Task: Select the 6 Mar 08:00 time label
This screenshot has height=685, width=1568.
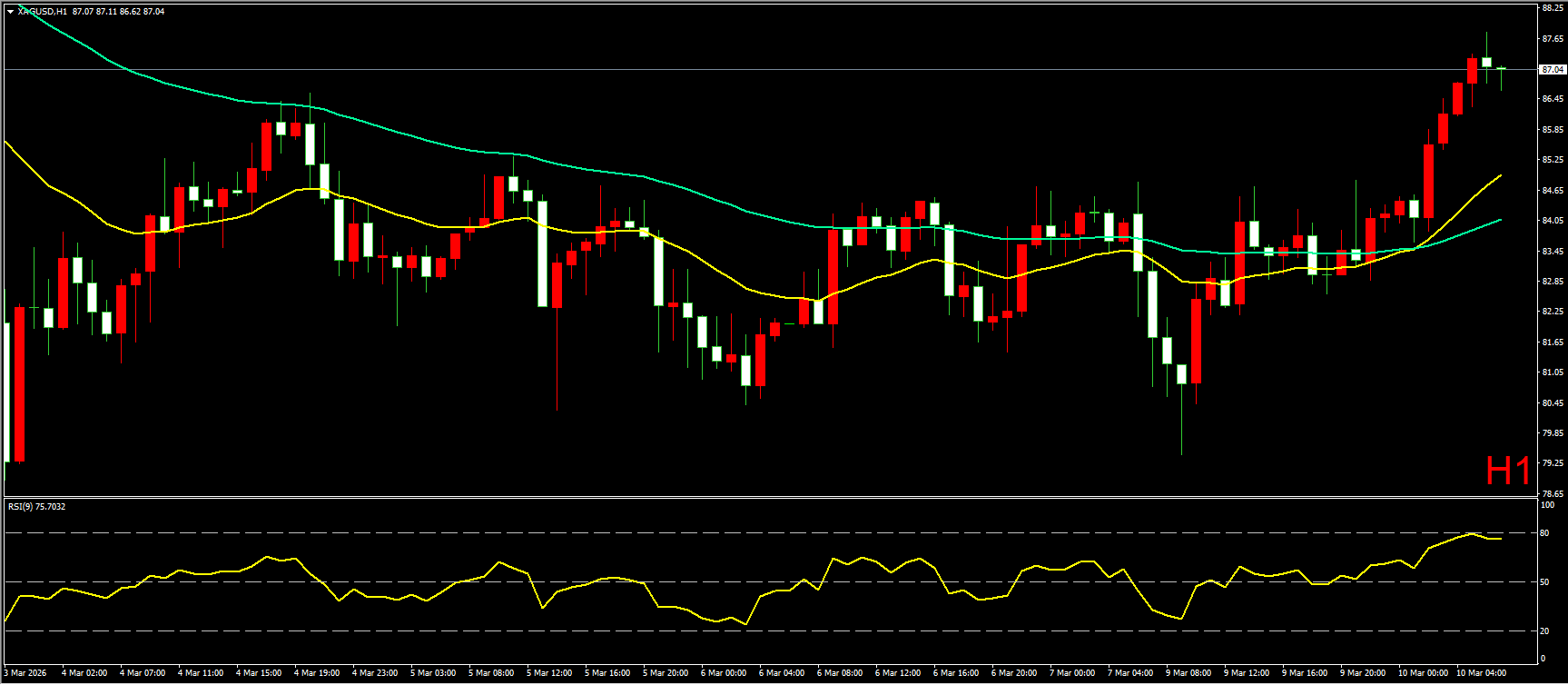Action: [x=840, y=673]
